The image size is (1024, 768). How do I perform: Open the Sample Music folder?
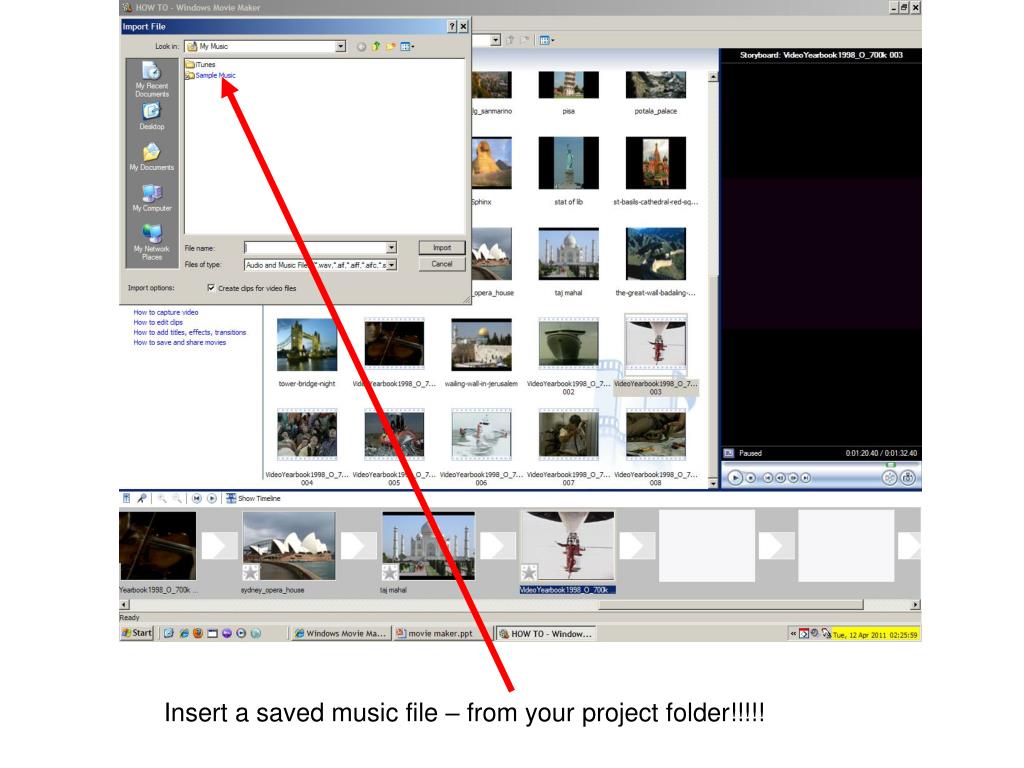tap(210, 75)
